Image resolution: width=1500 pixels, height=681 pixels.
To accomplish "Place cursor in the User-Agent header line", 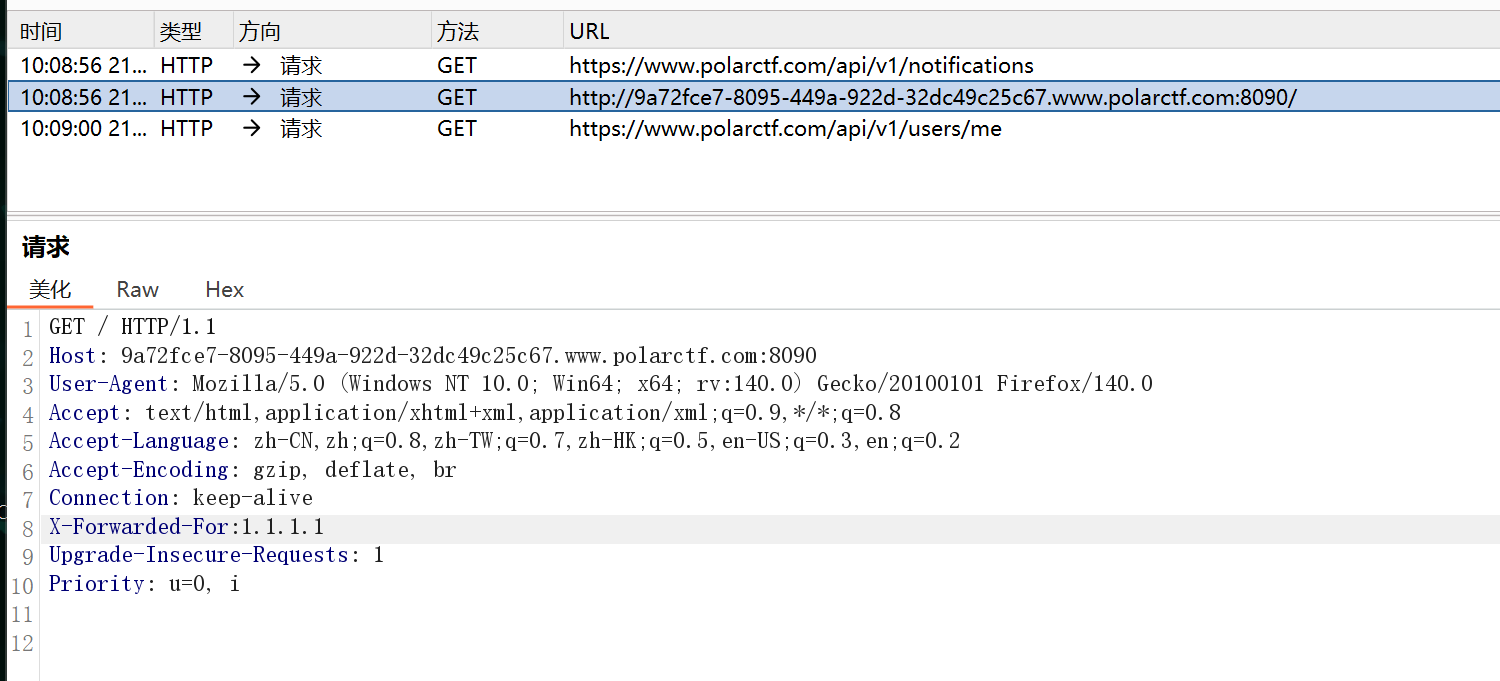I will coord(600,384).
